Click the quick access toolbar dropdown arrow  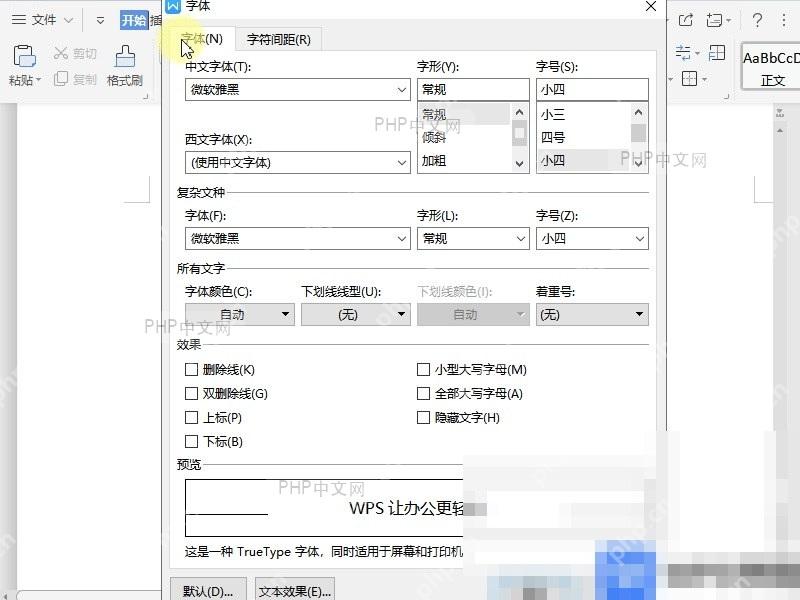coord(100,20)
